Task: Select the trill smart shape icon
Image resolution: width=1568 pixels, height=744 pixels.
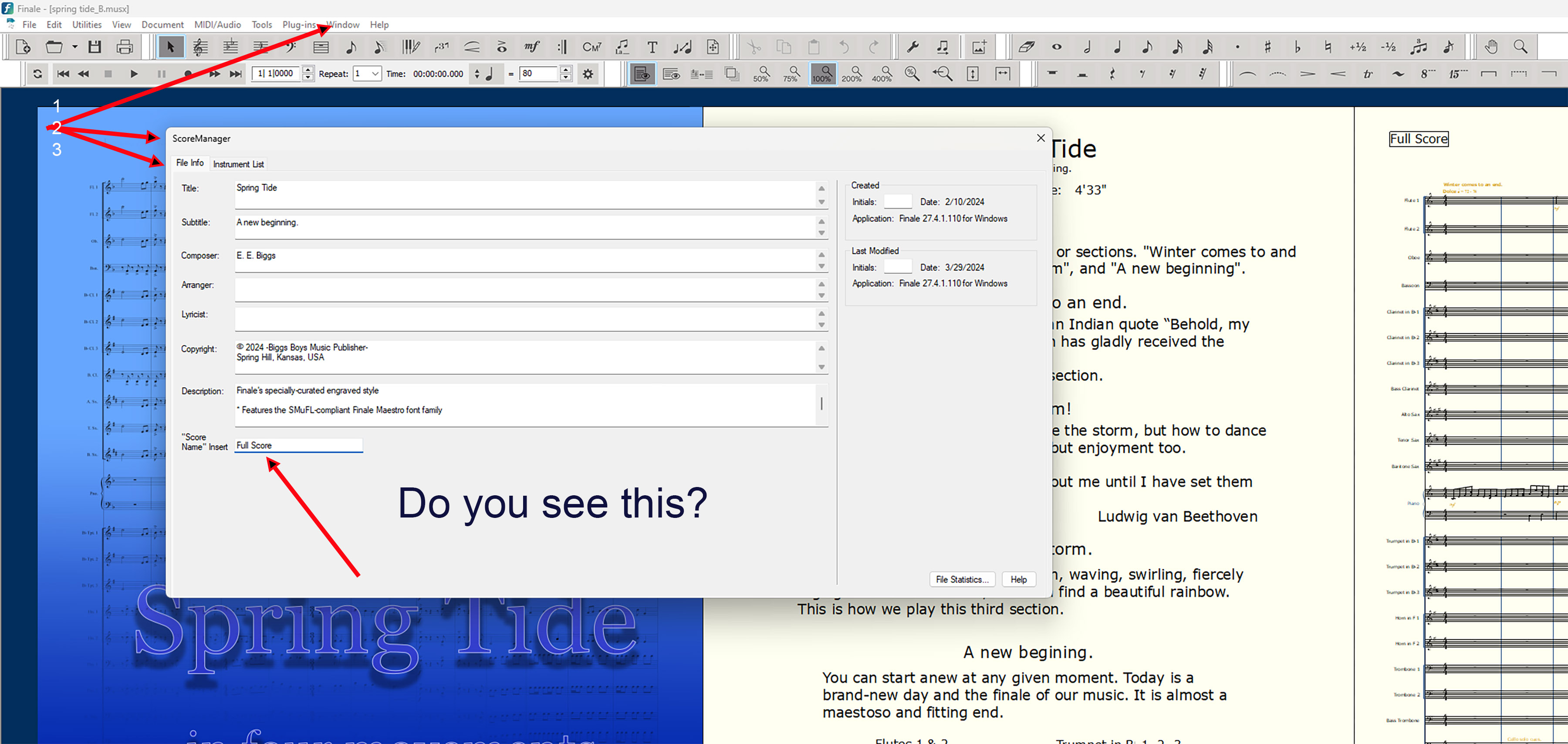Action: tap(1368, 74)
